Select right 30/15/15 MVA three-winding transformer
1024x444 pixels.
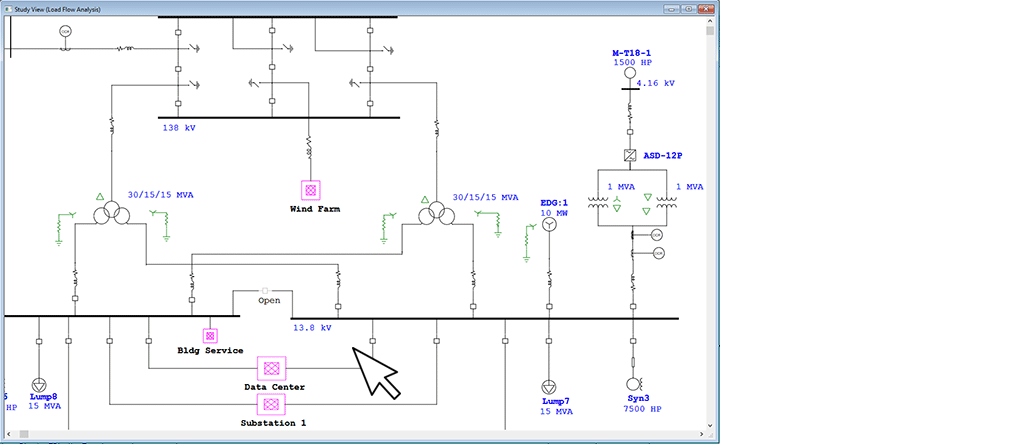[x=433, y=215]
